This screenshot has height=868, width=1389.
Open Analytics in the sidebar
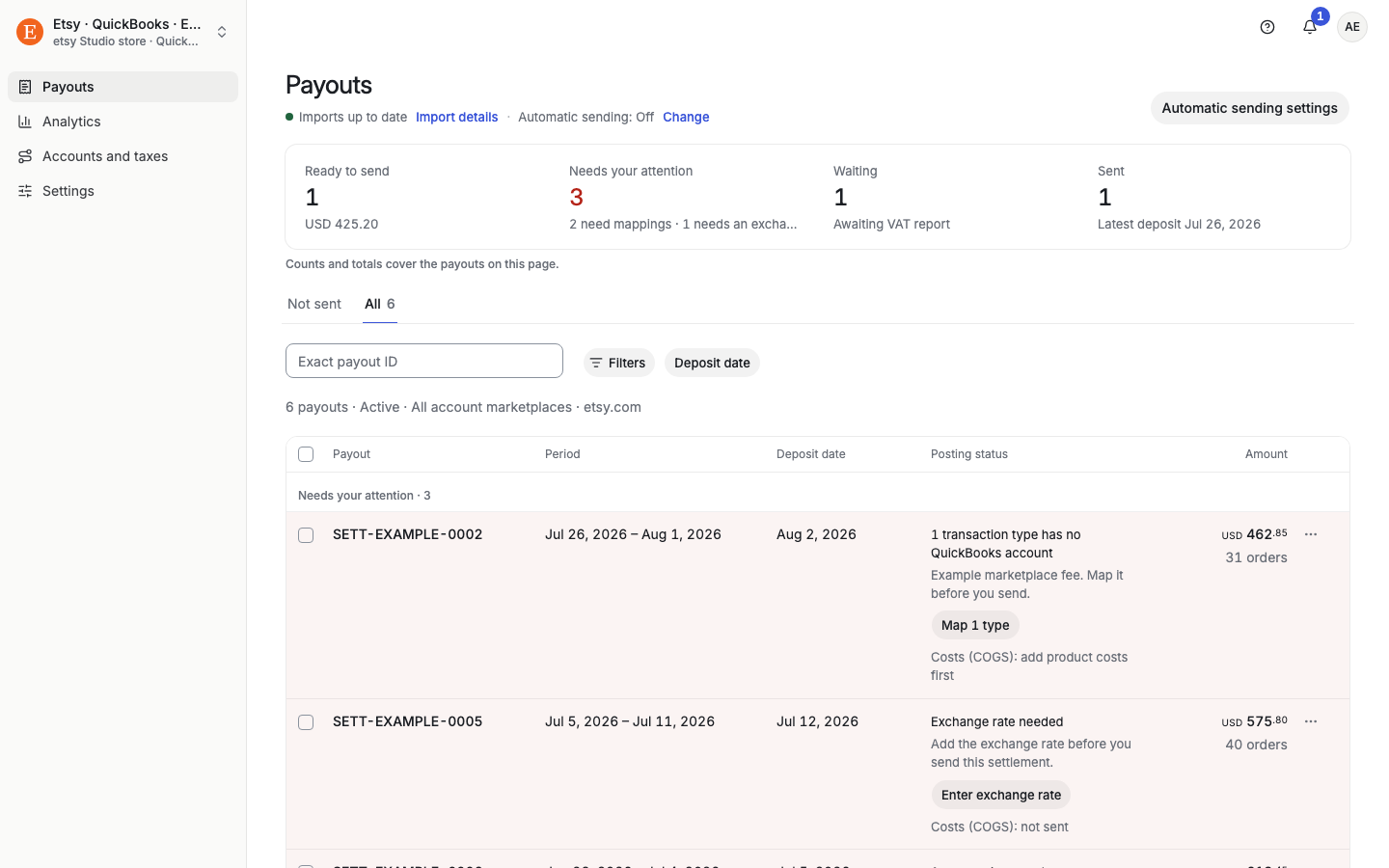(x=123, y=122)
